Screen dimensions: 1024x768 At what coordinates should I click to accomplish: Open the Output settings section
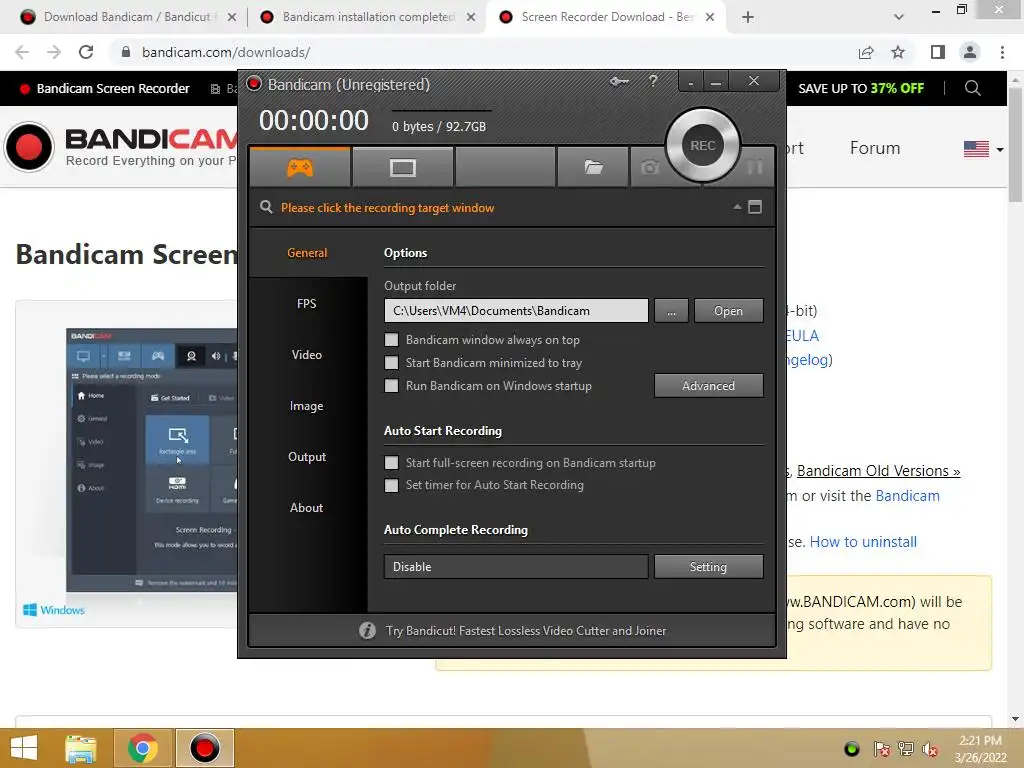[306, 456]
